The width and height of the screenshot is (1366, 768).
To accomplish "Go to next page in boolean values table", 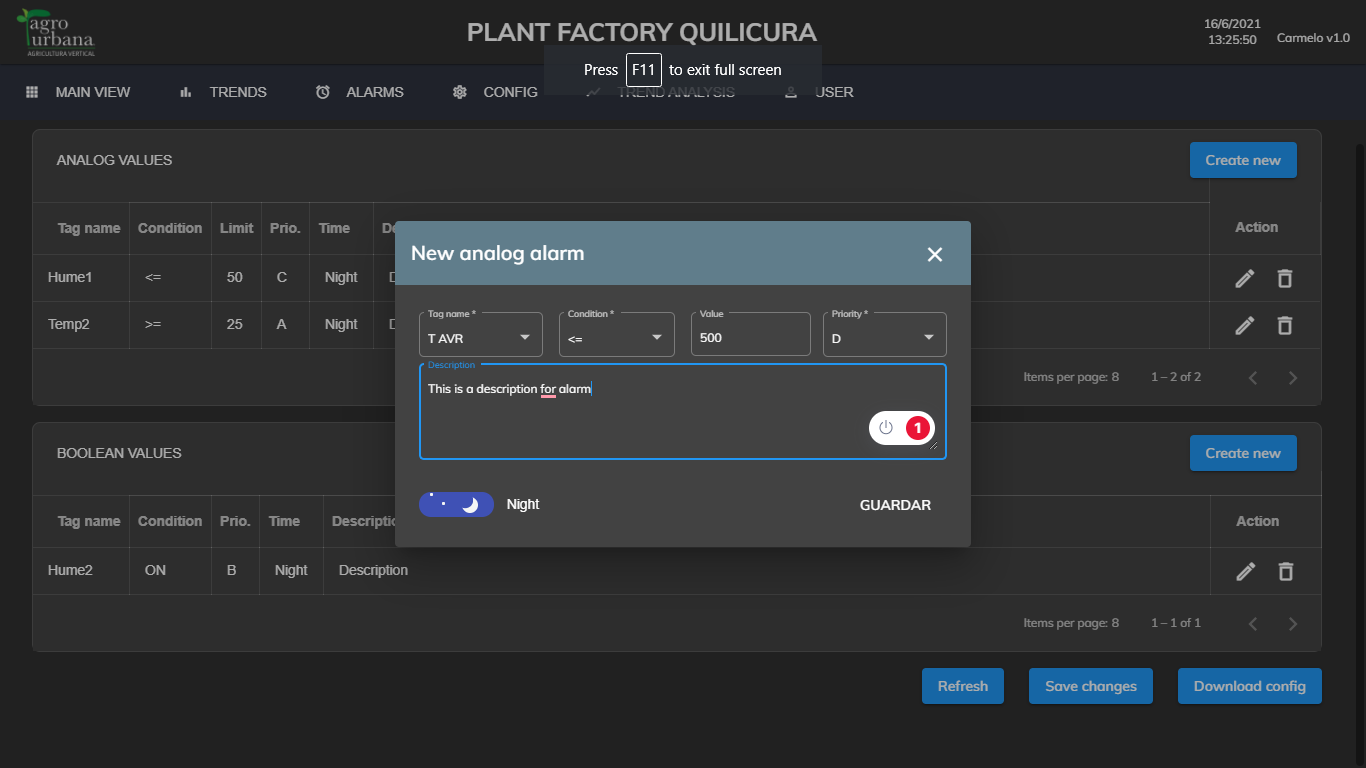I will tap(1293, 624).
